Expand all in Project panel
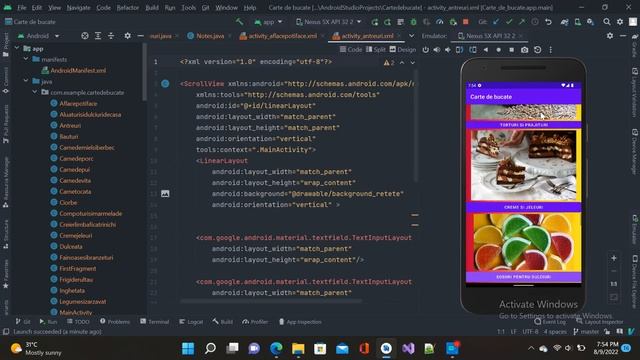The image size is (640, 360). [98, 36]
